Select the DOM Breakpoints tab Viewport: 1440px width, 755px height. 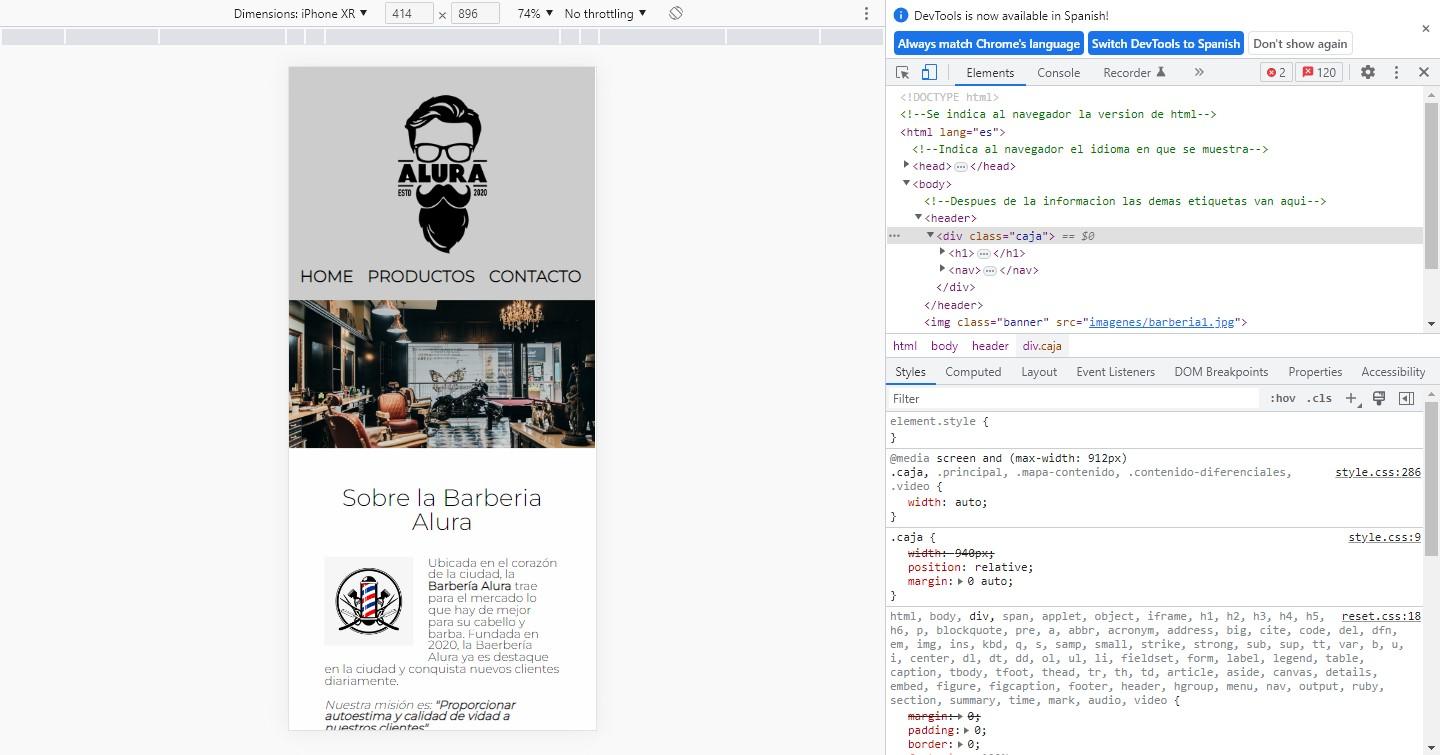point(1221,372)
